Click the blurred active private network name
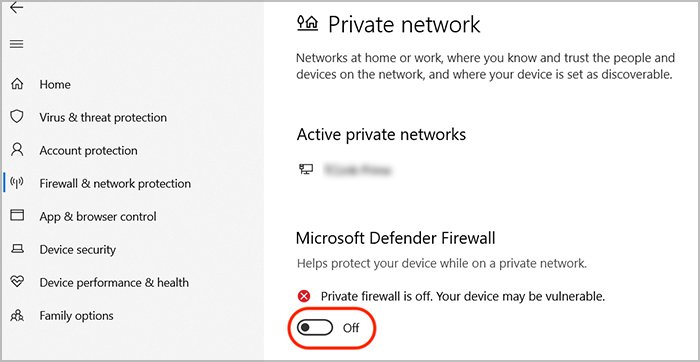The image size is (700, 362). [x=357, y=170]
